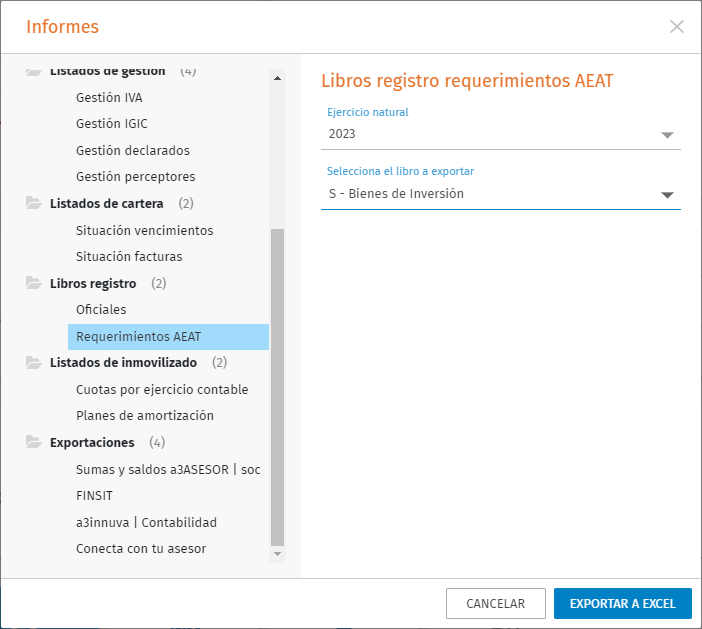The image size is (702, 629).
Task: Click the S - Bienes de Inversión field
Action: (501, 194)
